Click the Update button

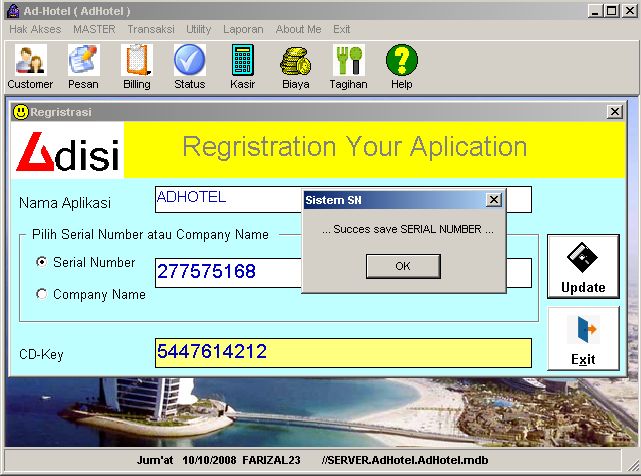[x=583, y=266]
